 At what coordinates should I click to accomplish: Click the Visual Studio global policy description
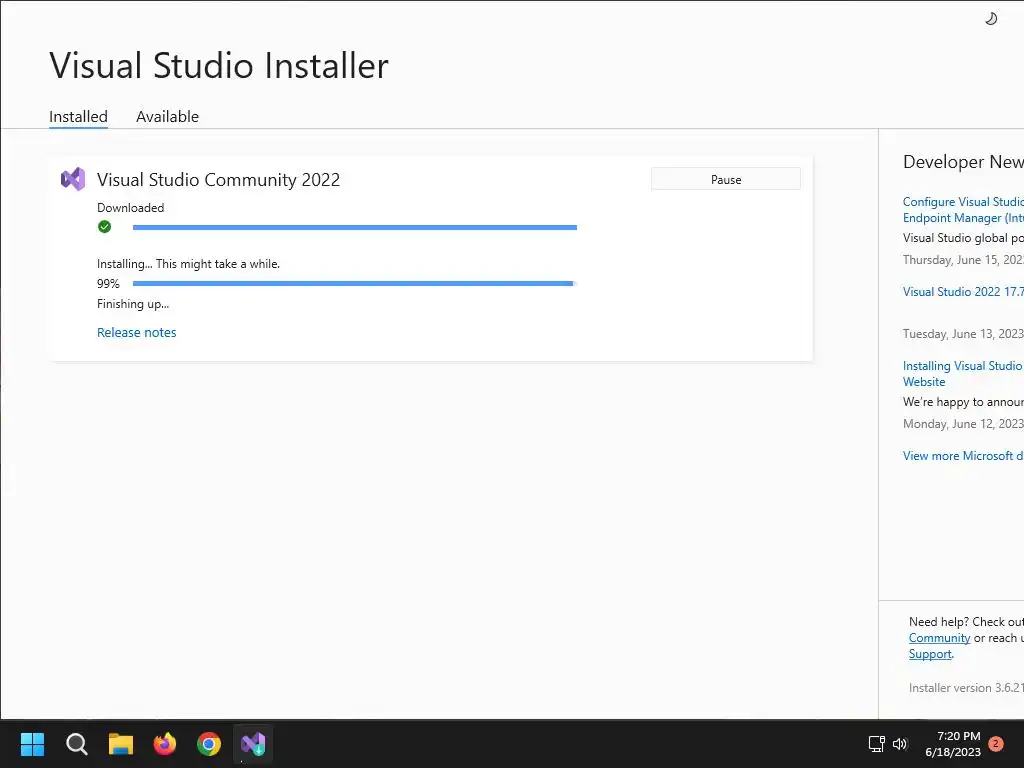963,238
